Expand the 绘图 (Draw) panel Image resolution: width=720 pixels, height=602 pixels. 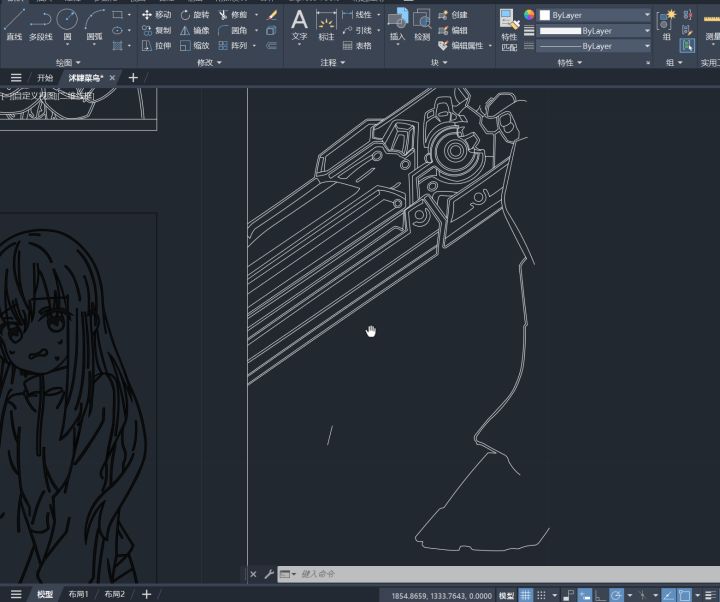click(x=68, y=62)
